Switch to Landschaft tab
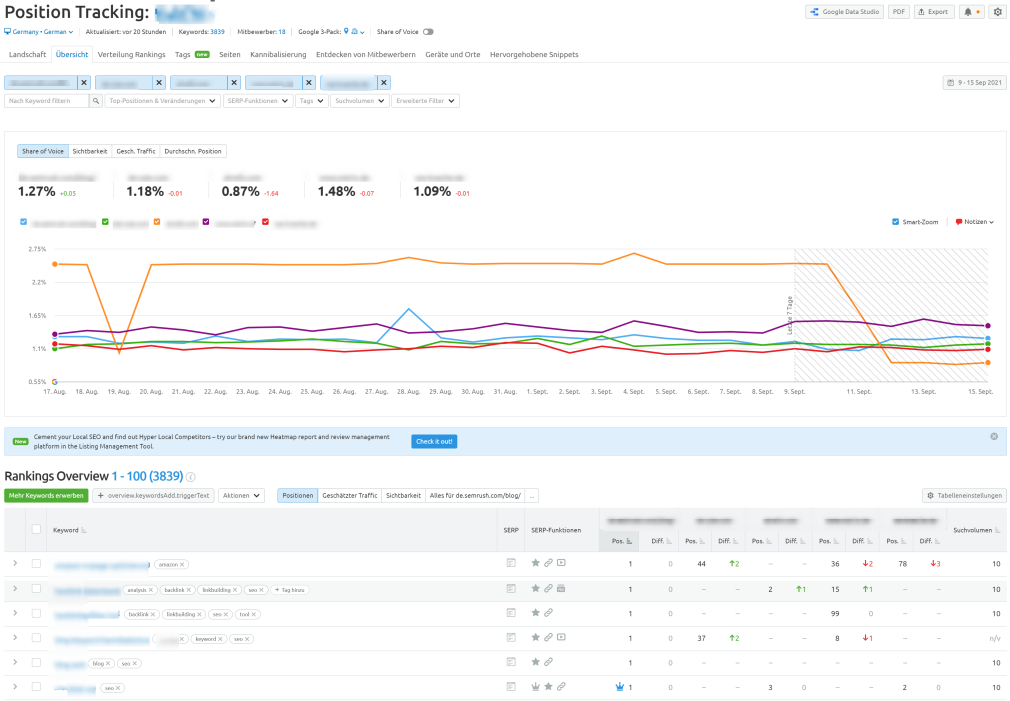The image size is (1010, 701). [x=27, y=55]
